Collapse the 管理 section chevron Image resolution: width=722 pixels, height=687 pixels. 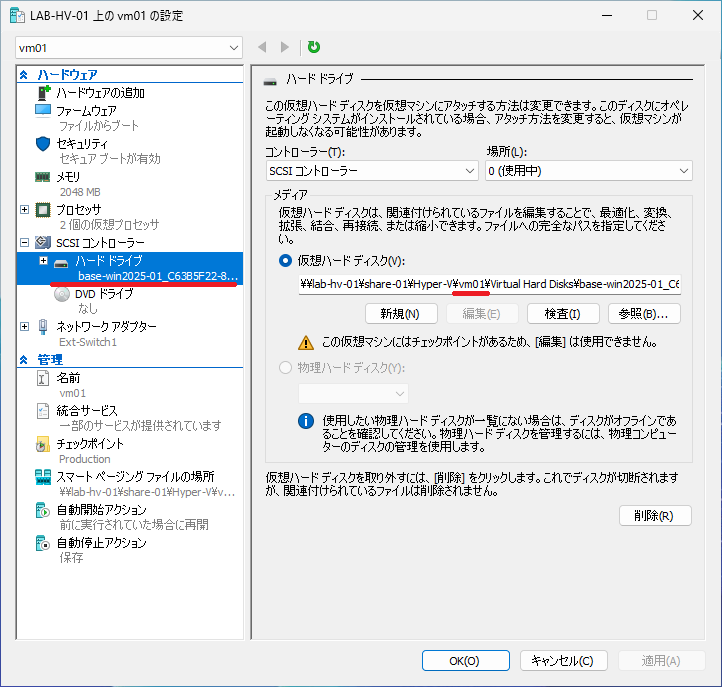click(x=24, y=360)
